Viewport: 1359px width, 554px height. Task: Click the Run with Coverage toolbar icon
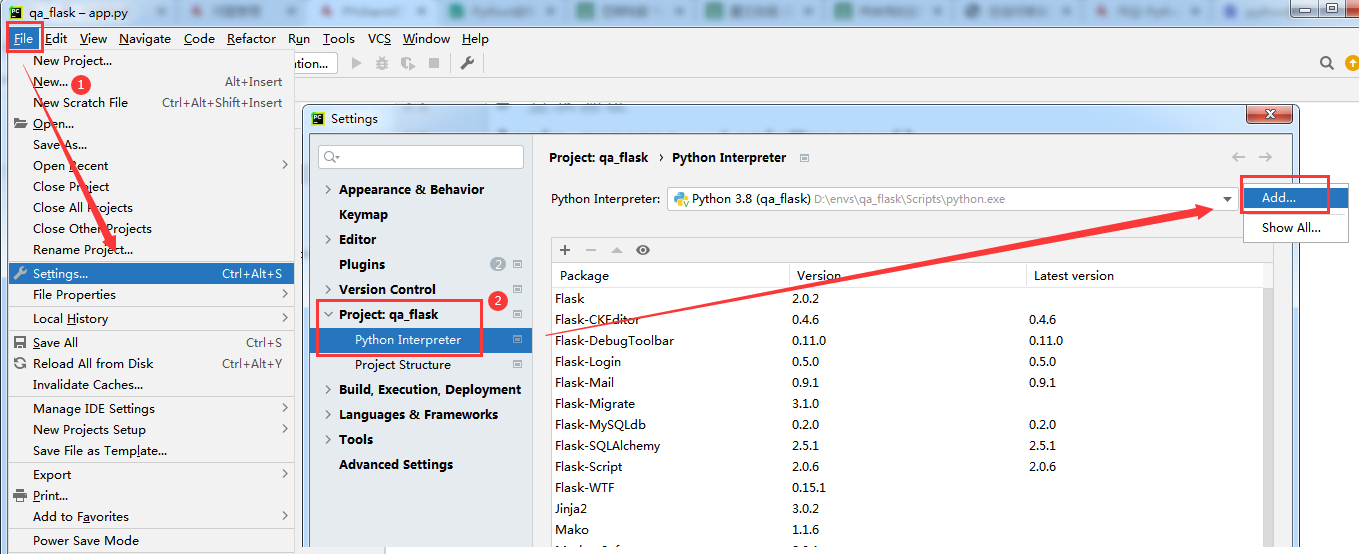pyautogui.click(x=407, y=63)
